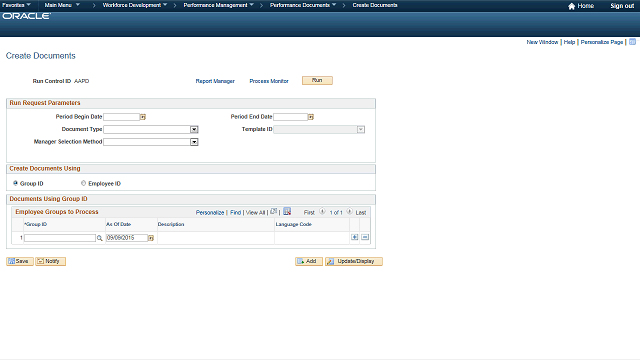Click the Find link in the grid
The width and height of the screenshot is (640, 360).
236,213
